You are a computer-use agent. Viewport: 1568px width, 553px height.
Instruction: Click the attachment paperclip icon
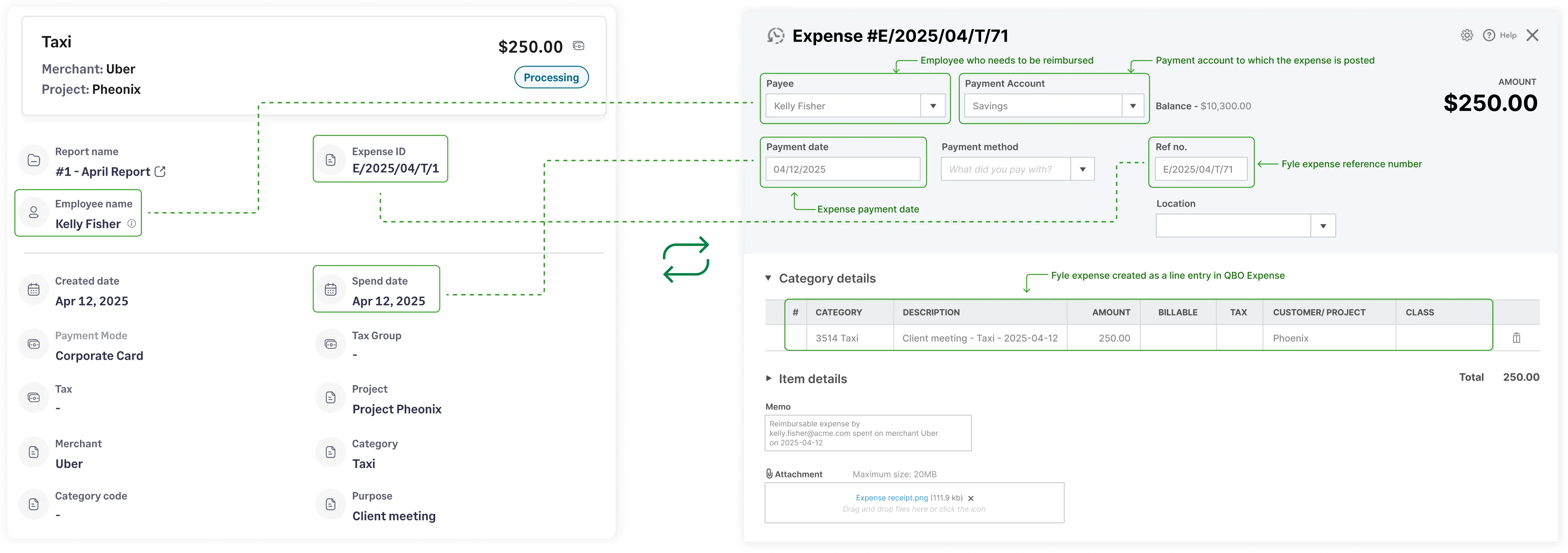769,473
